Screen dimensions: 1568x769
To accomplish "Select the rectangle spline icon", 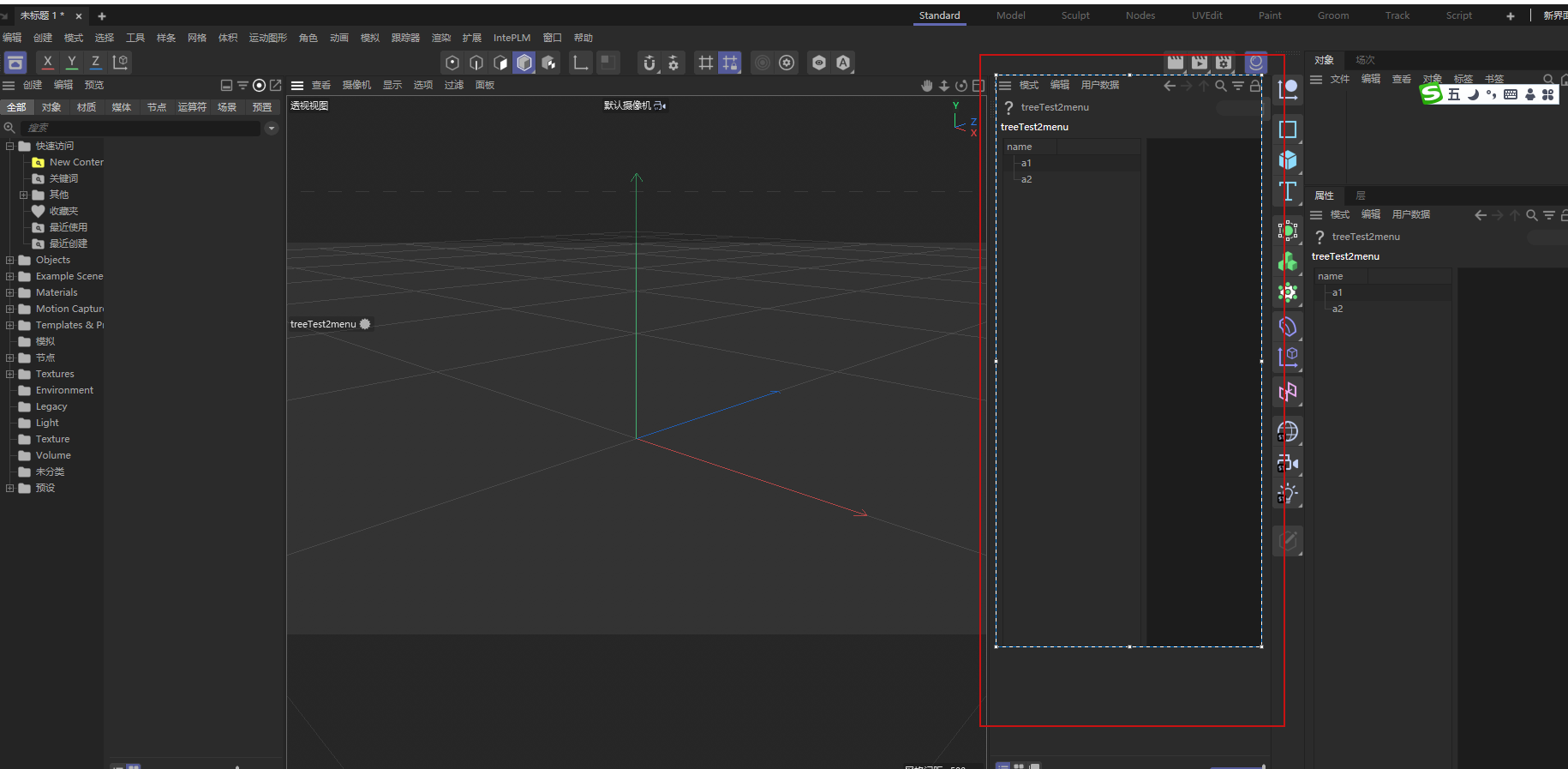I will pos(1287,129).
